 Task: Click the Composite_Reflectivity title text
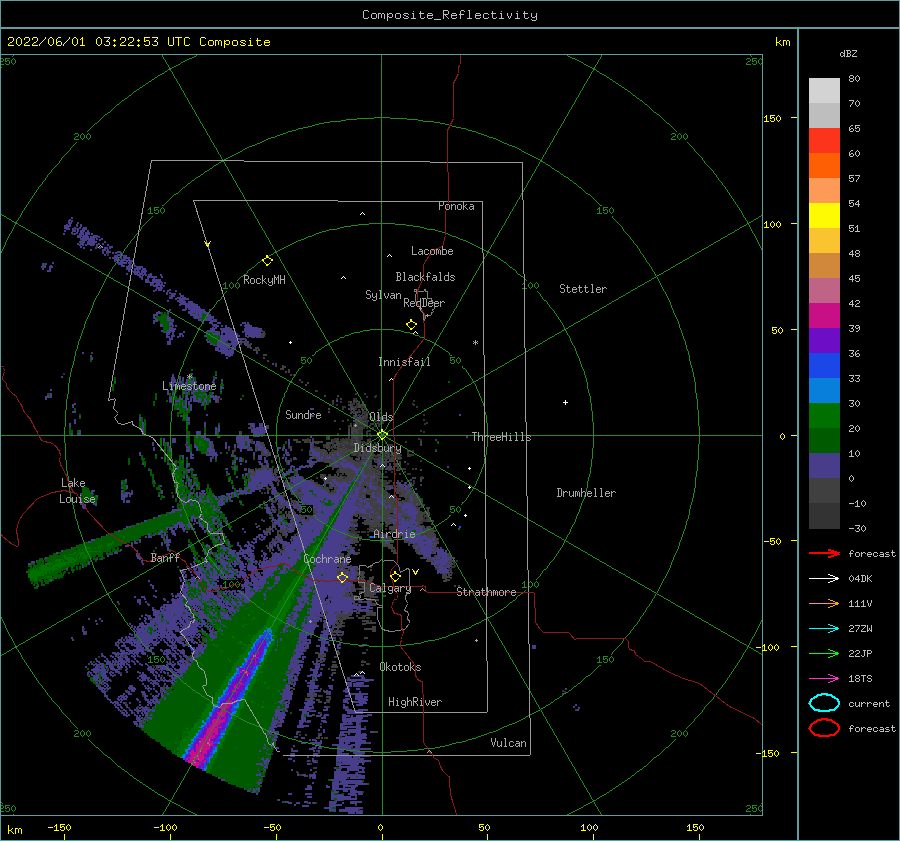click(x=449, y=15)
